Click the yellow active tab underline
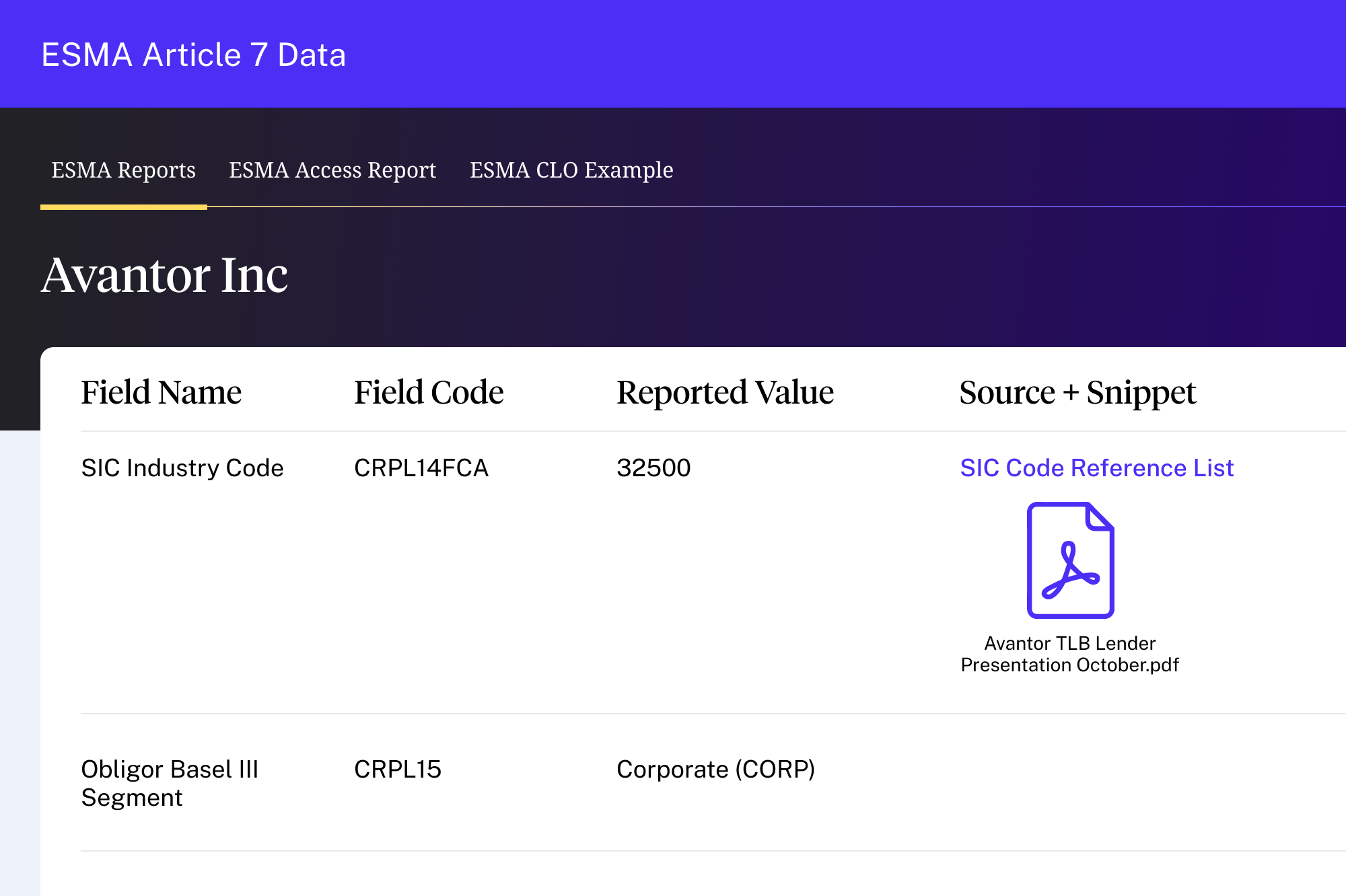 123,207
